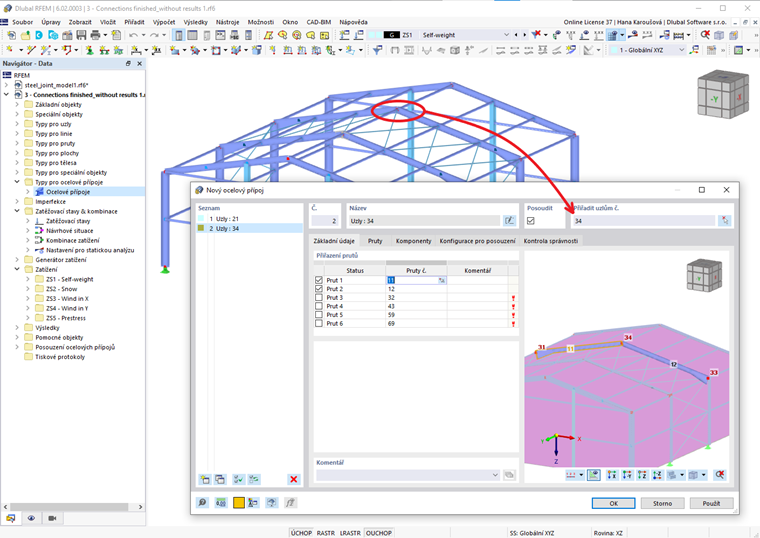Switch to the Kontrola správnosti tab
The image size is (760, 538).
tap(551, 241)
